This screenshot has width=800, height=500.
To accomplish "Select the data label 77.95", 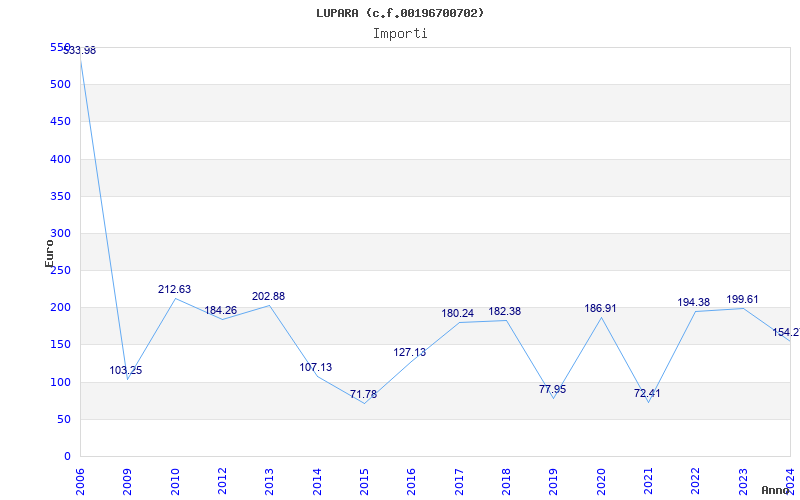I will (x=553, y=389).
